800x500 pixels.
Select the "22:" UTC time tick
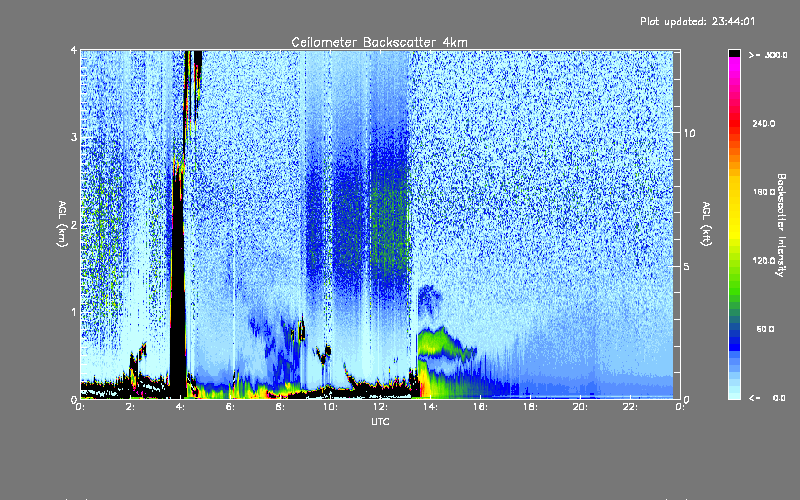pos(630,407)
